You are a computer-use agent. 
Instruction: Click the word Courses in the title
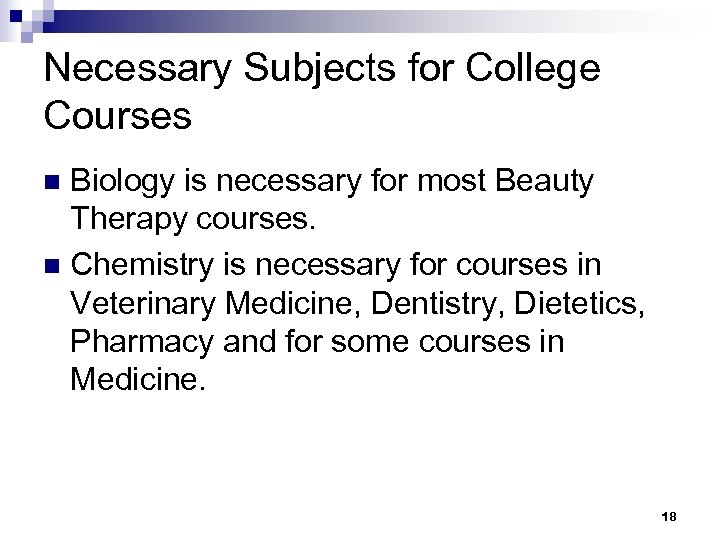(x=118, y=117)
